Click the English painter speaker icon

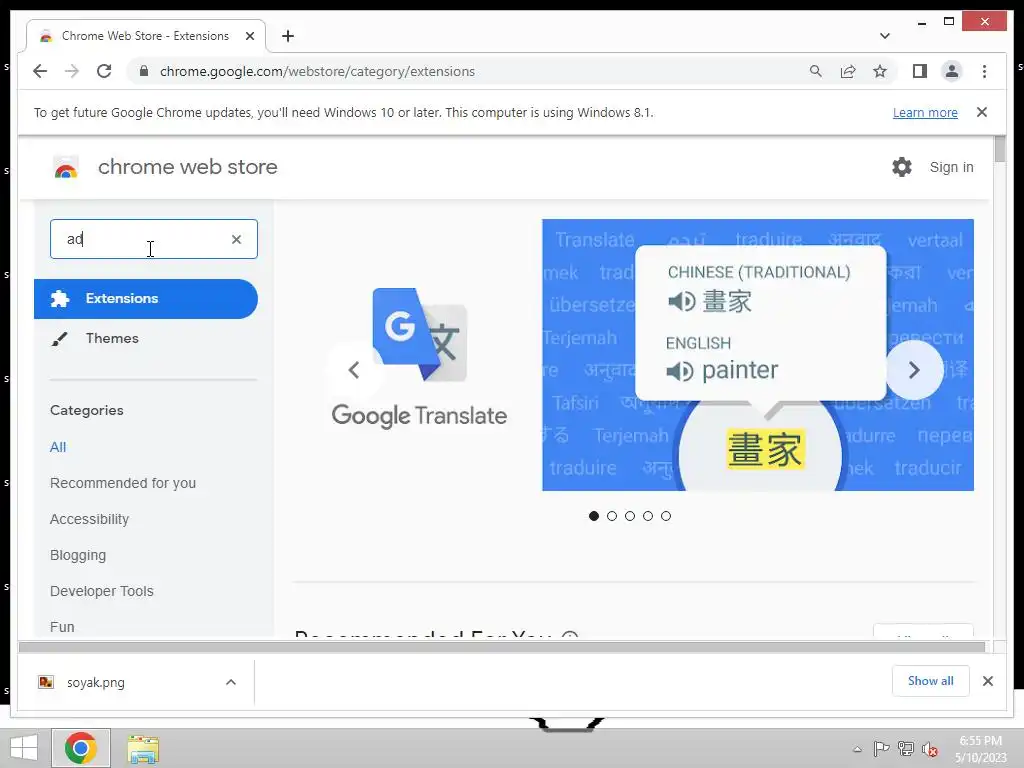point(680,371)
